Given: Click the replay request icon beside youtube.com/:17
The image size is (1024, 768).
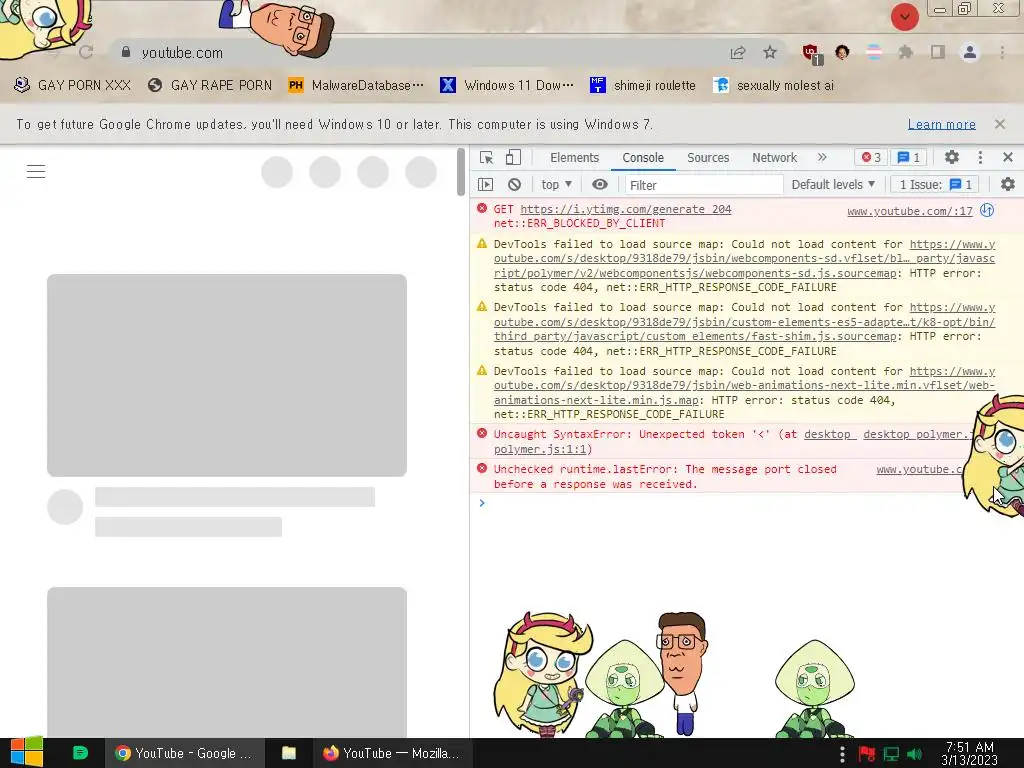Looking at the screenshot, I should coord(987,210).
